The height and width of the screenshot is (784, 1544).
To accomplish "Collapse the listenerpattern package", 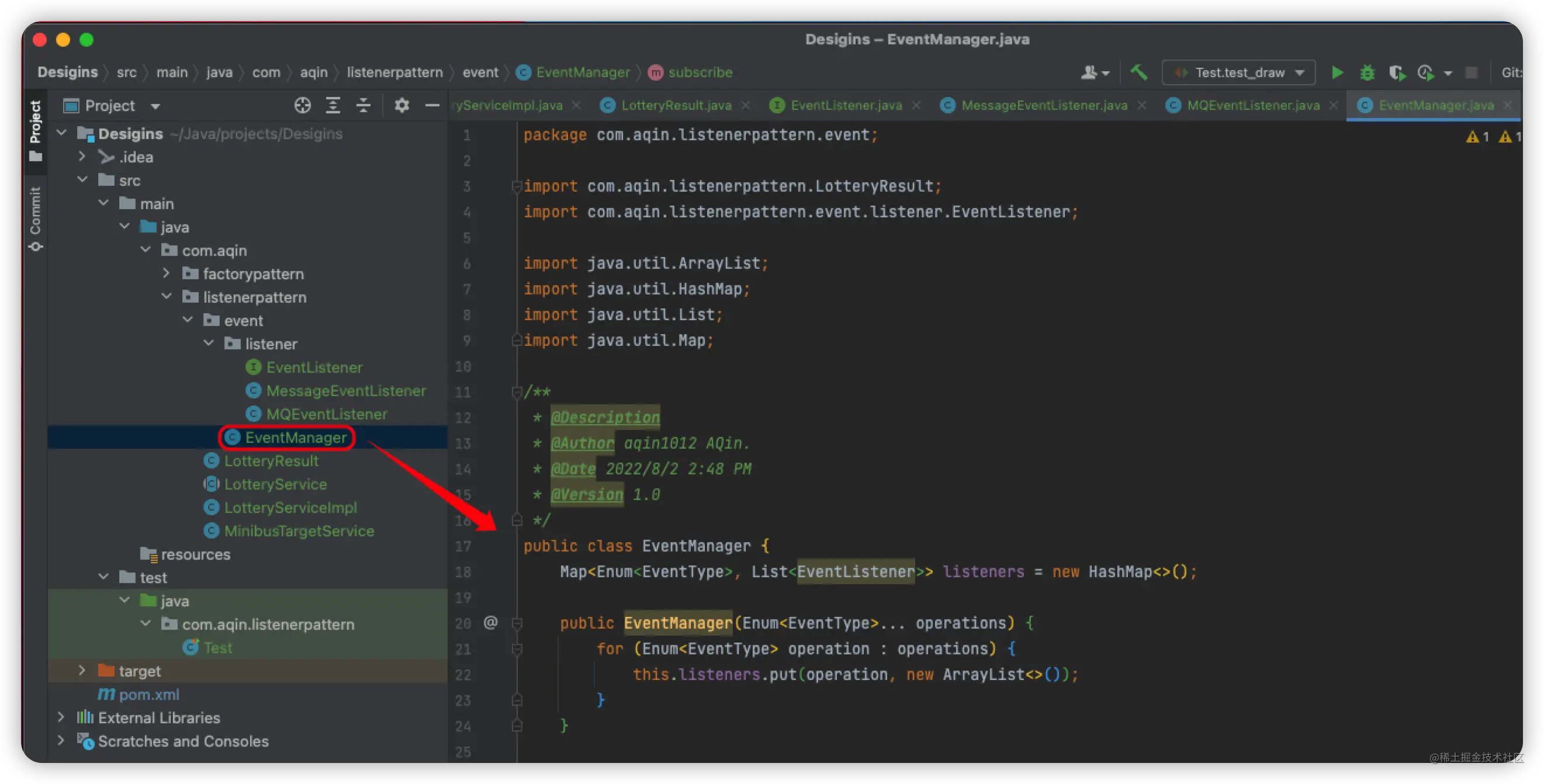I will (x=166, y=296).
